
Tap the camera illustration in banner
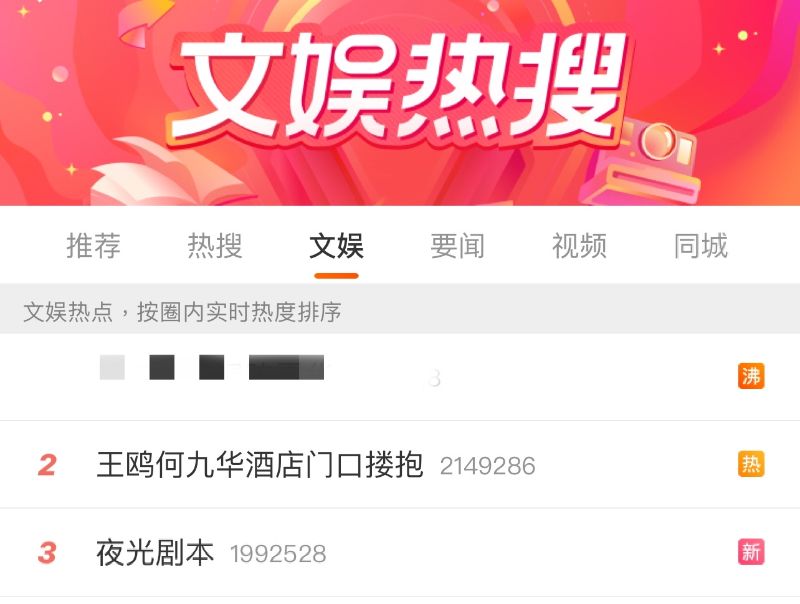(644, 163)
